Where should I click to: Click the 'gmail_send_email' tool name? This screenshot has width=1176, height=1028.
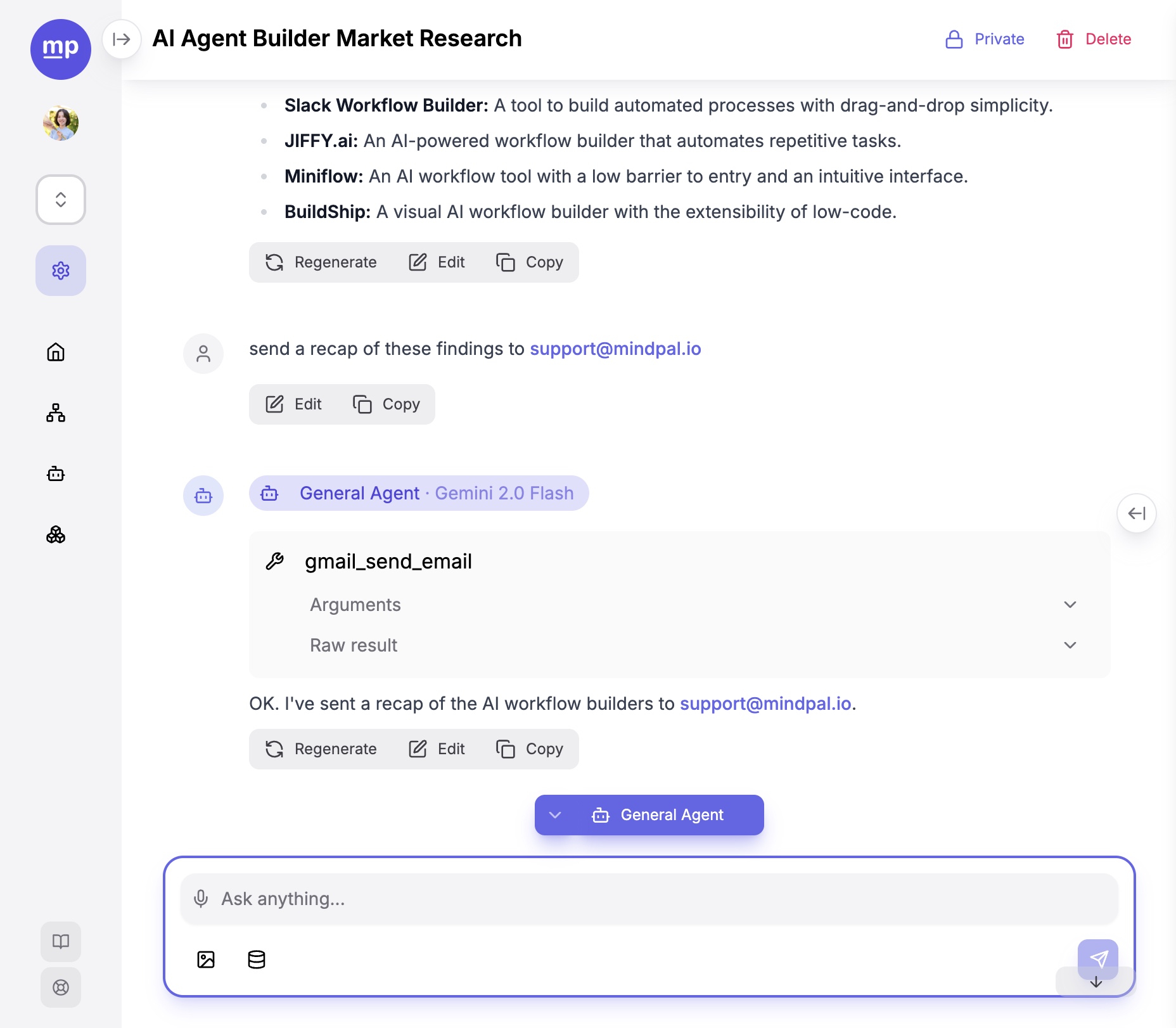pos(388,562)
